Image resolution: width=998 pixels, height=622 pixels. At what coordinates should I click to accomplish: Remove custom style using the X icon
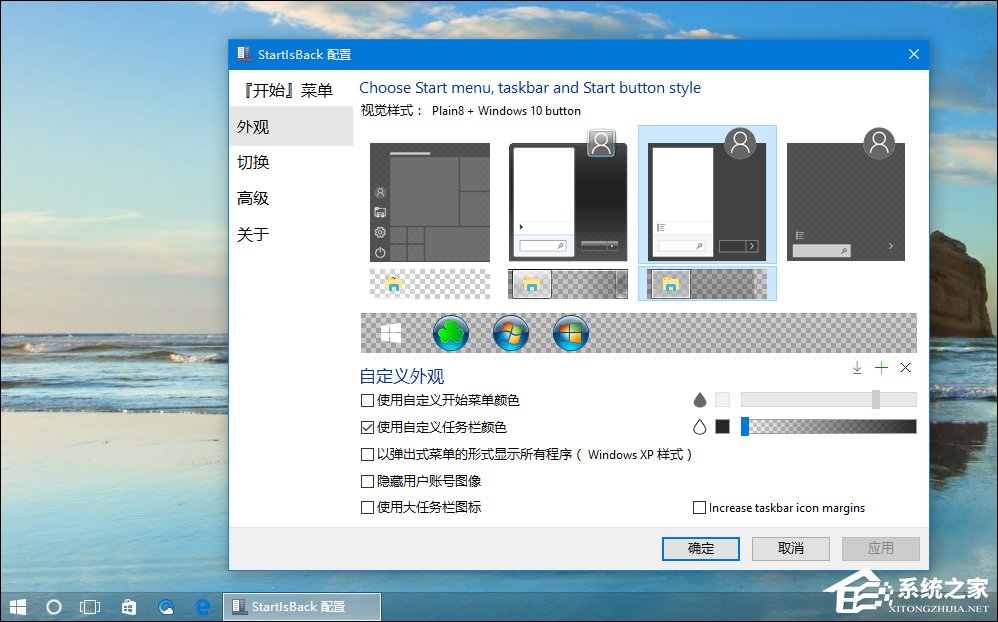tap(906, 368)
